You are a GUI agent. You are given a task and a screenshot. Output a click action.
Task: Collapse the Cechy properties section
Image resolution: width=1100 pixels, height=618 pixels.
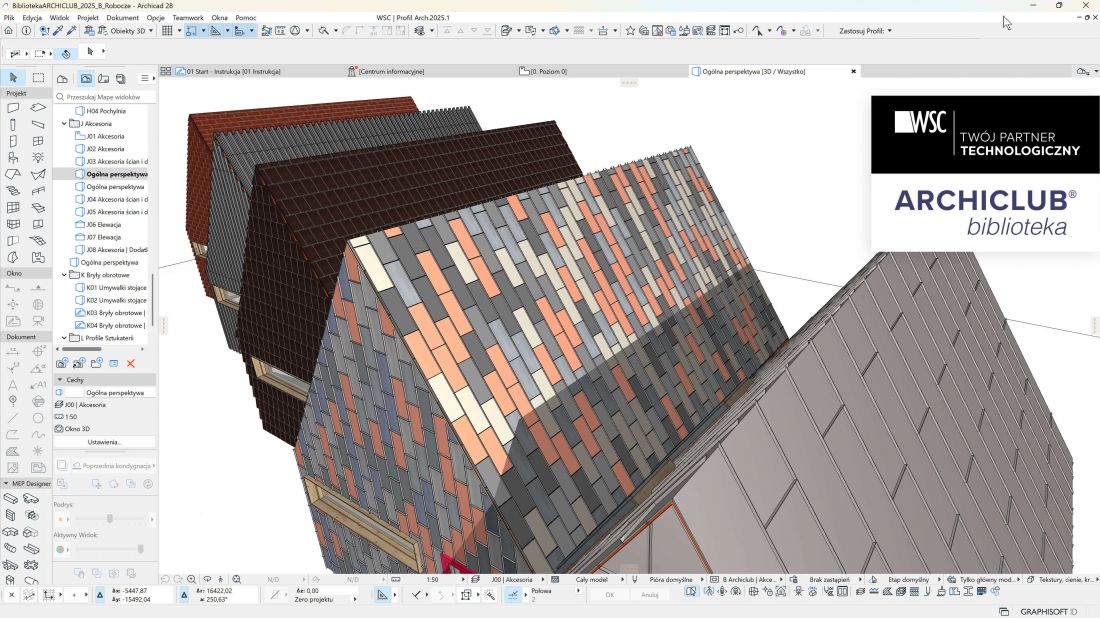click(x=60, y=379)
